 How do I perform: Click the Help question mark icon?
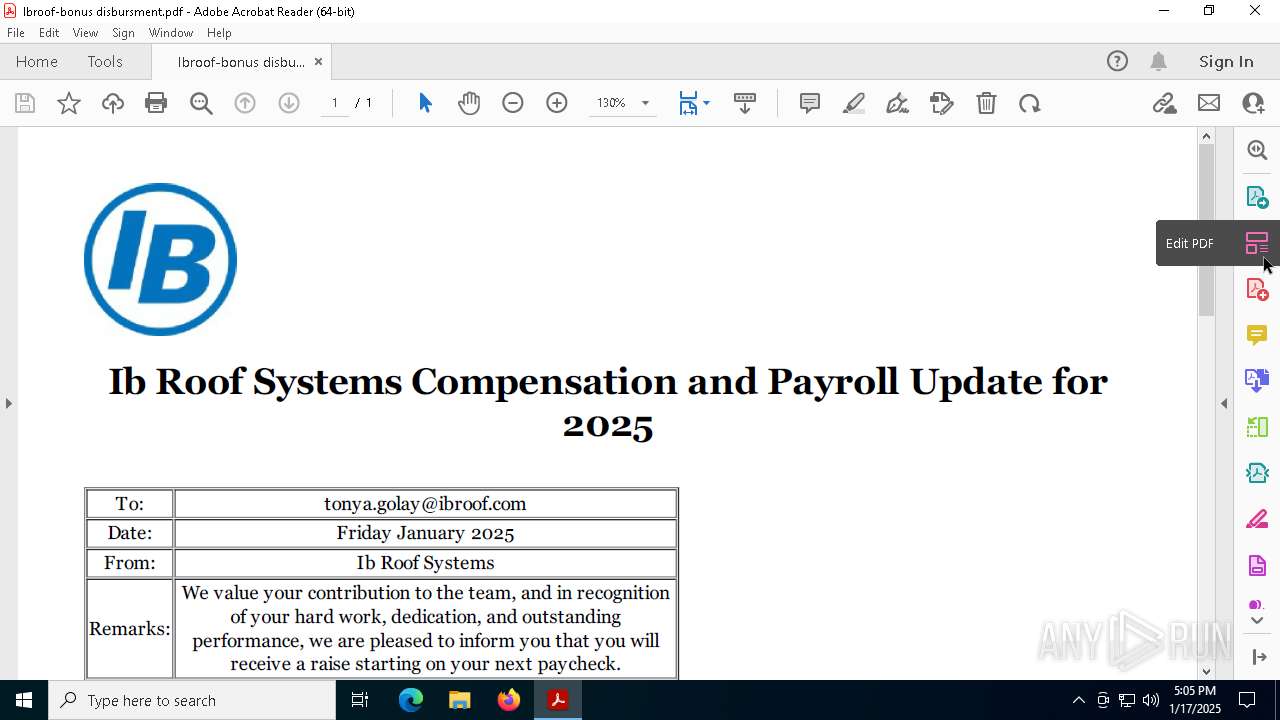(1117, 62)
